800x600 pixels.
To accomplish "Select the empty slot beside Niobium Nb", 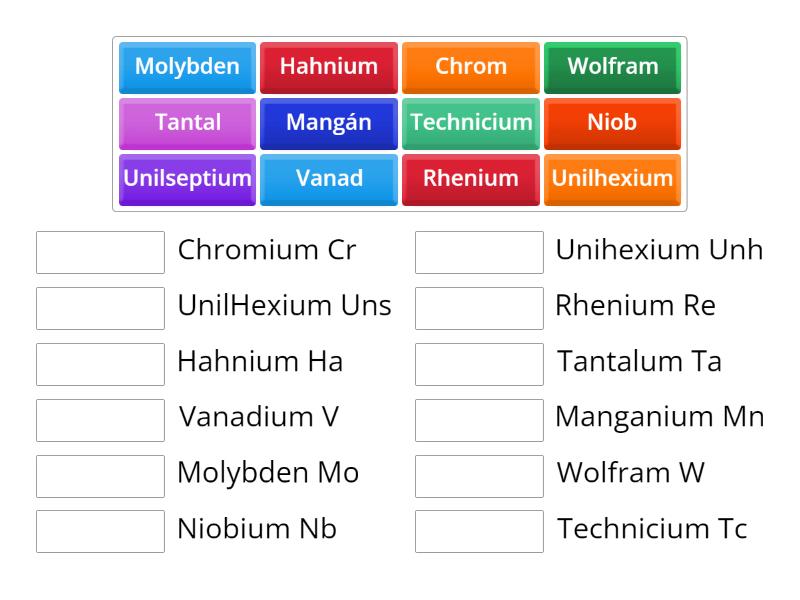I will click(x=100, y=531).
